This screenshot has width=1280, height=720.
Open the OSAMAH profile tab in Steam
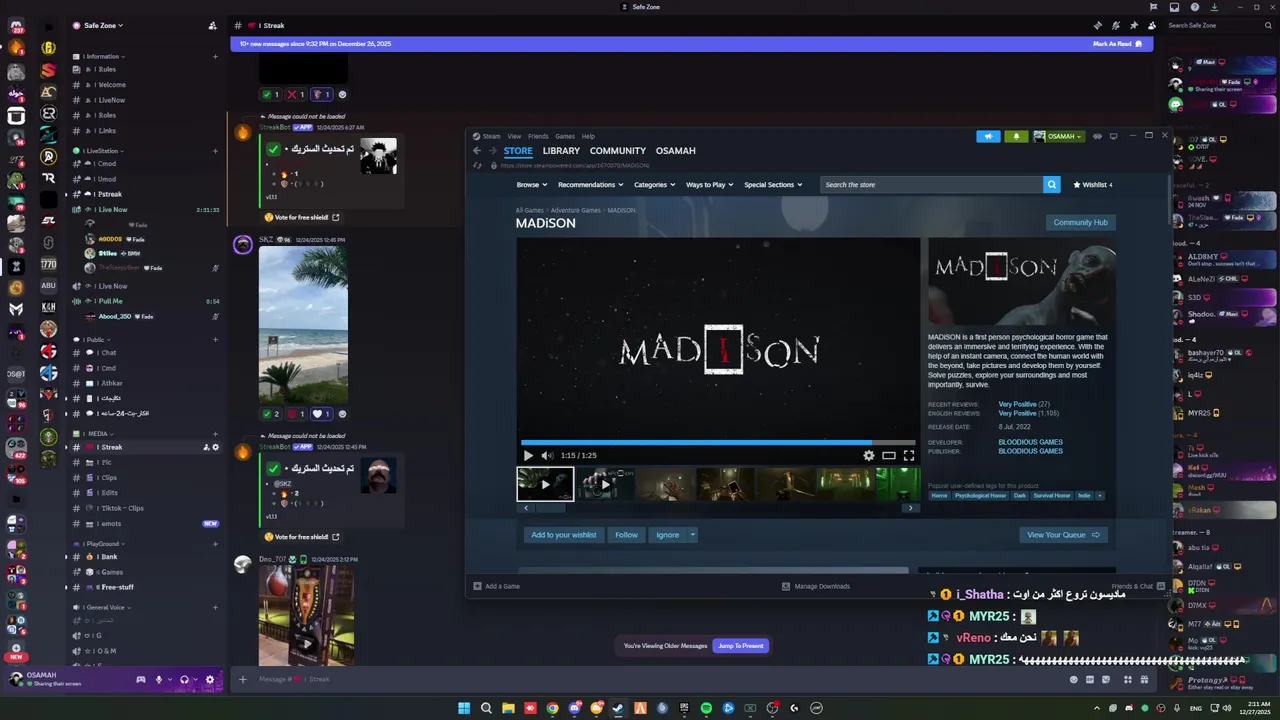(675, 151)
